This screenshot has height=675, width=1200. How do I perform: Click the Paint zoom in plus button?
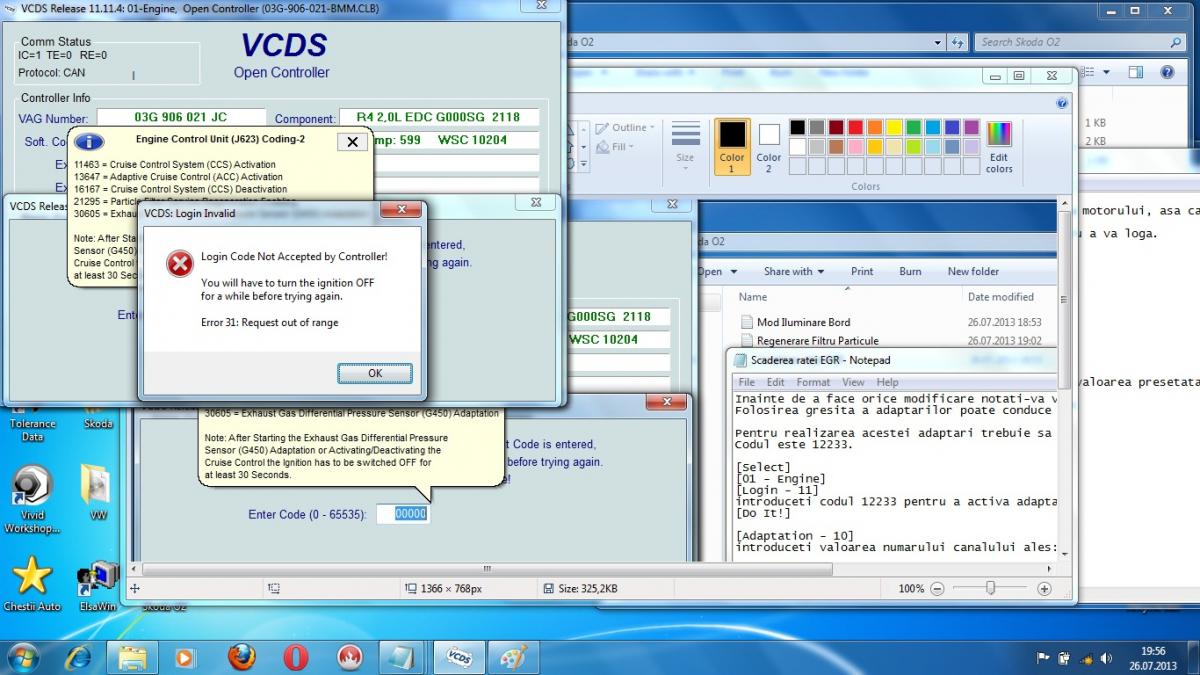pyautogui.click(x=1044, y=589)
